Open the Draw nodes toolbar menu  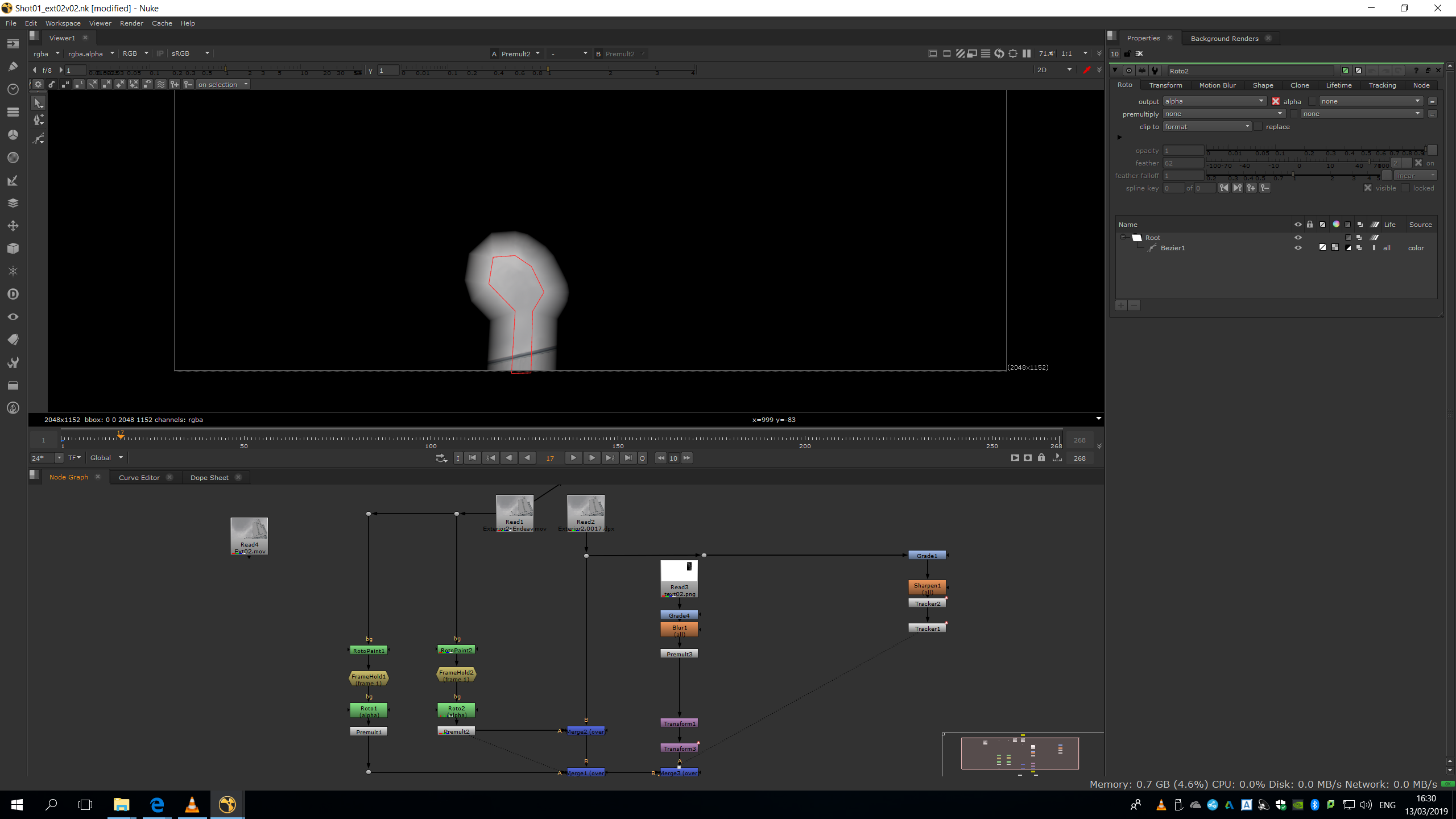coord(13,67)
